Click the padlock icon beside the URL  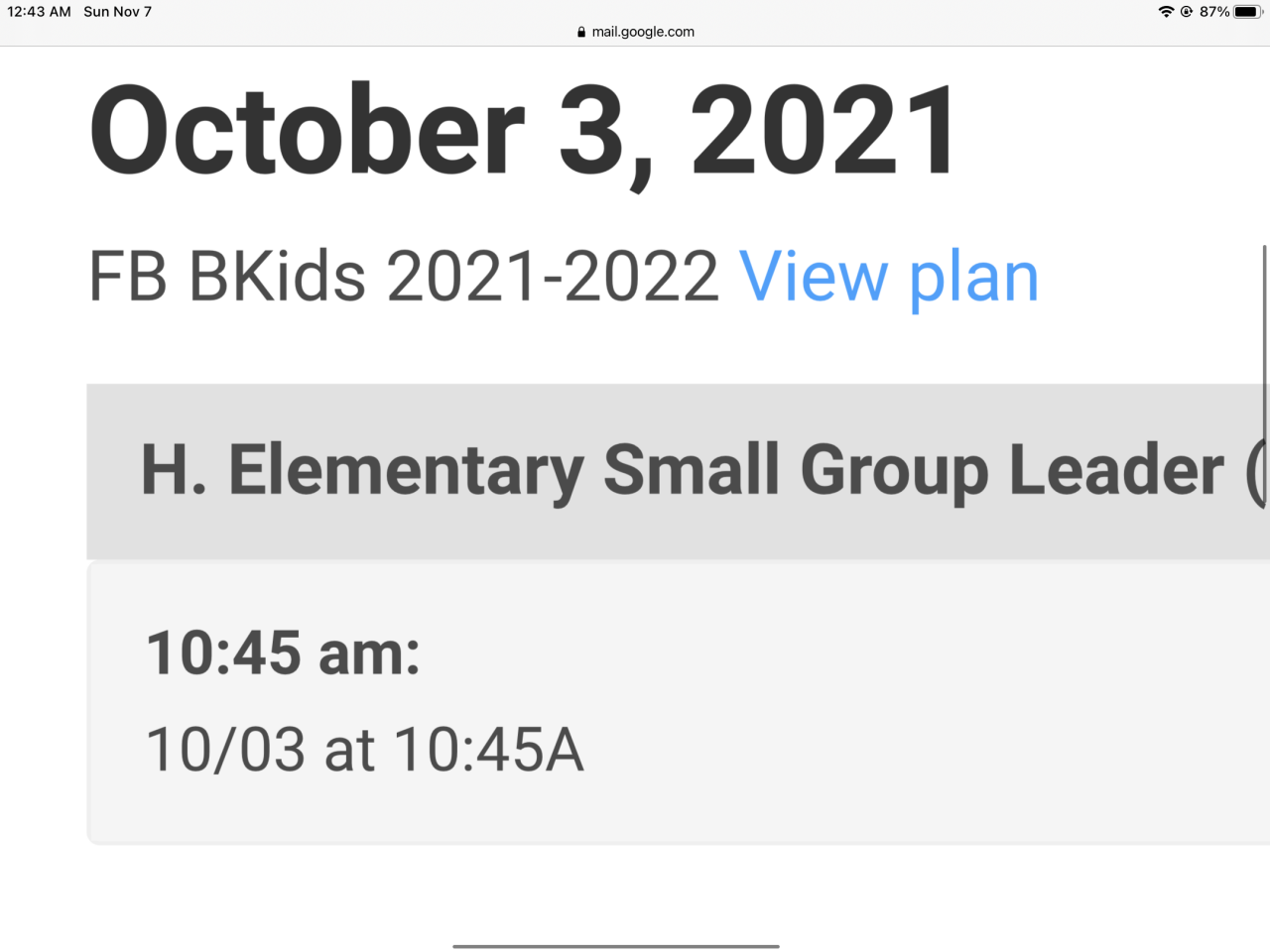[x=581, y=32]
